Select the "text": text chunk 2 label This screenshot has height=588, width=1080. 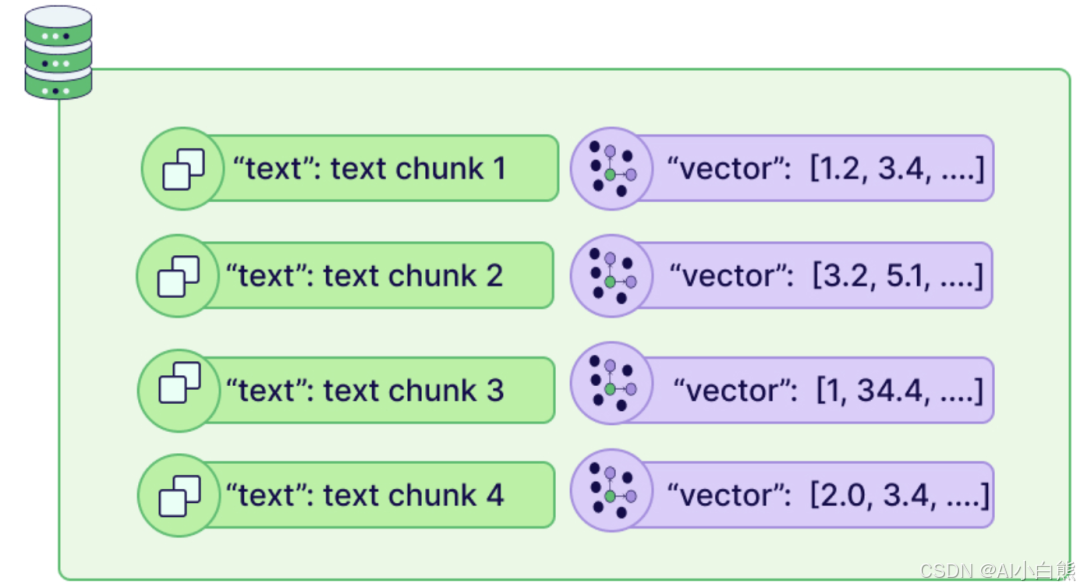(x=364, y=276)
